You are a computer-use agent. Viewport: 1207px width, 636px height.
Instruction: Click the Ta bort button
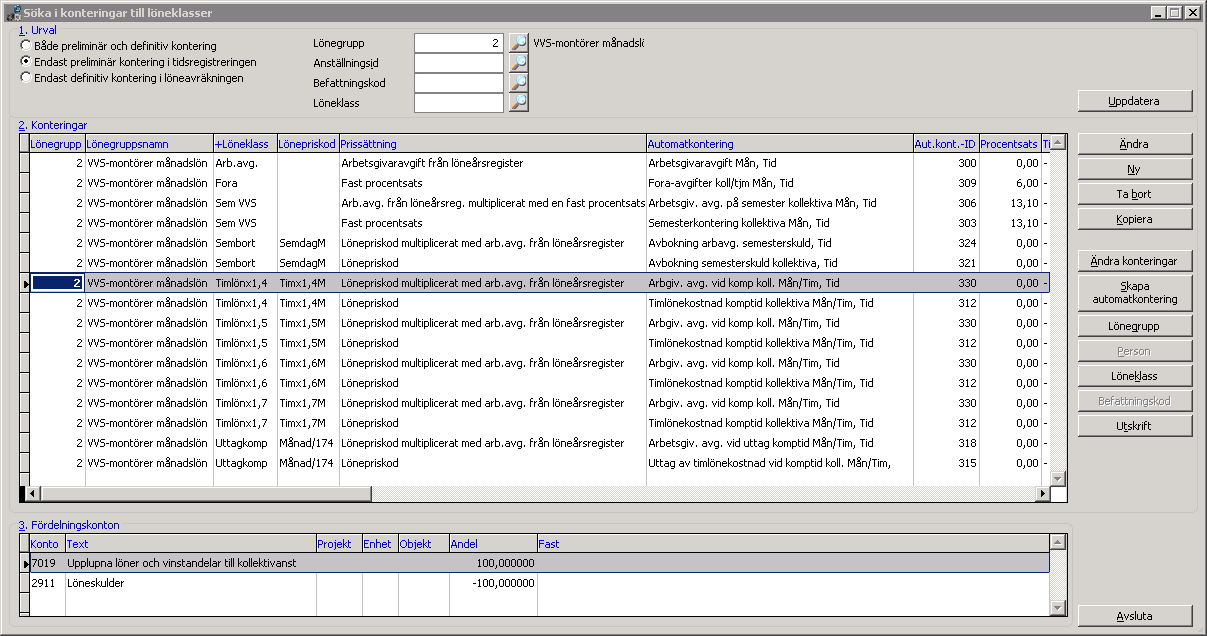click(1135, 194)
